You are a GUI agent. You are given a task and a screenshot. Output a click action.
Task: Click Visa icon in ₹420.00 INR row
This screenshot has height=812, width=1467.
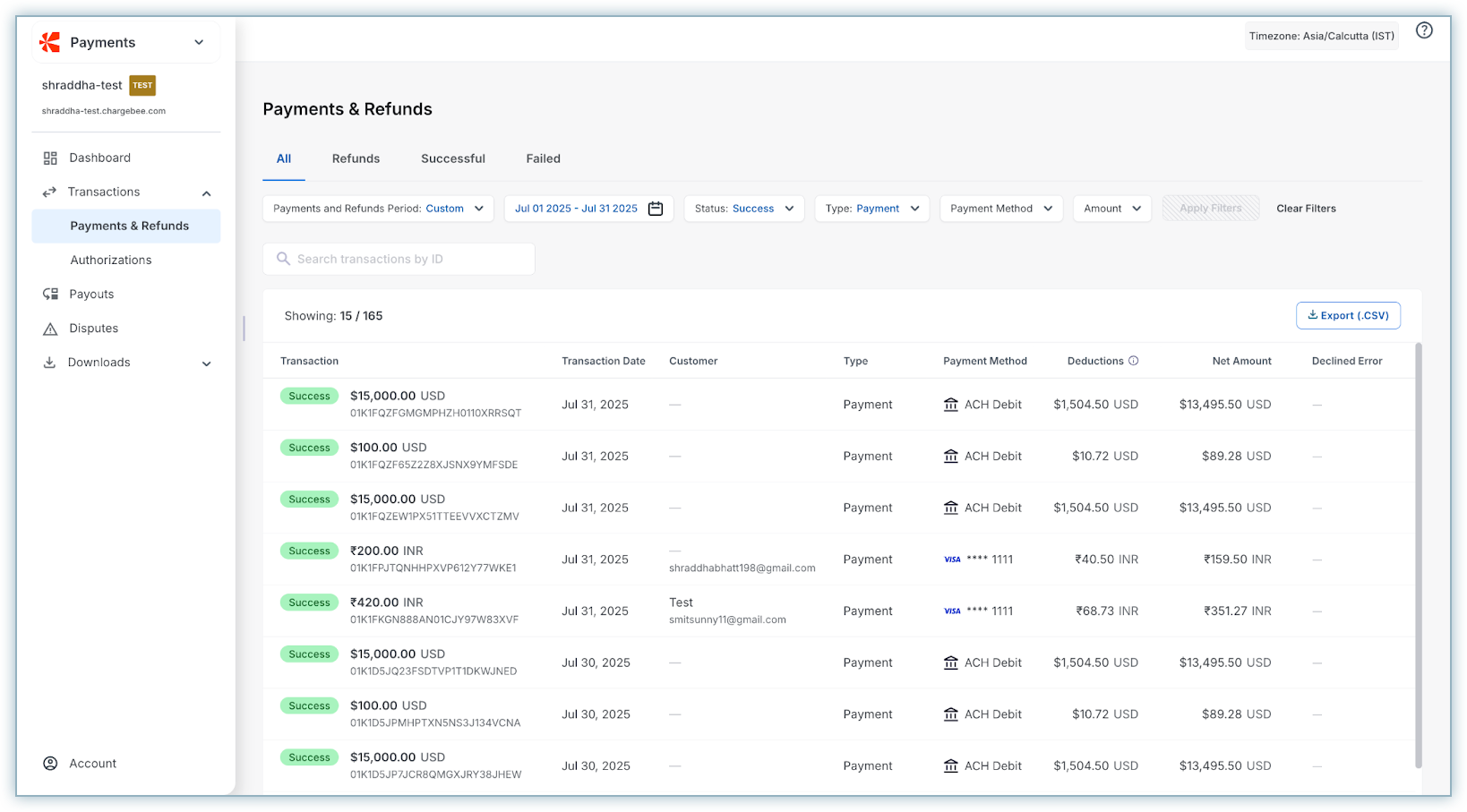click(x=952, y=611)
